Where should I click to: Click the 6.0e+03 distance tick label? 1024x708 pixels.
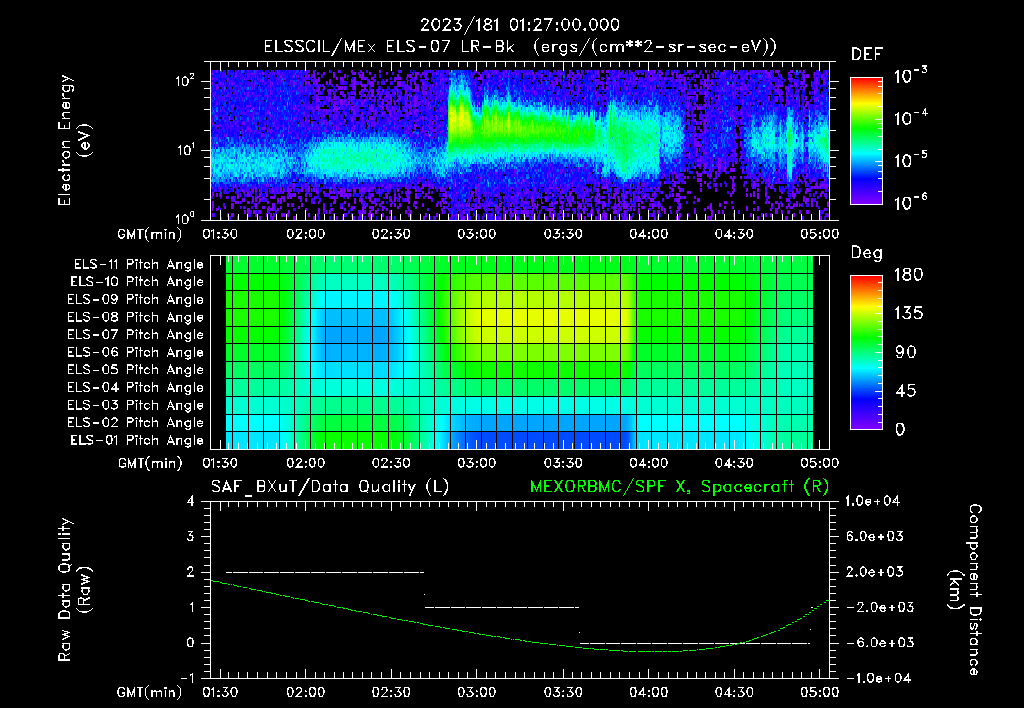tap(874, 536)
